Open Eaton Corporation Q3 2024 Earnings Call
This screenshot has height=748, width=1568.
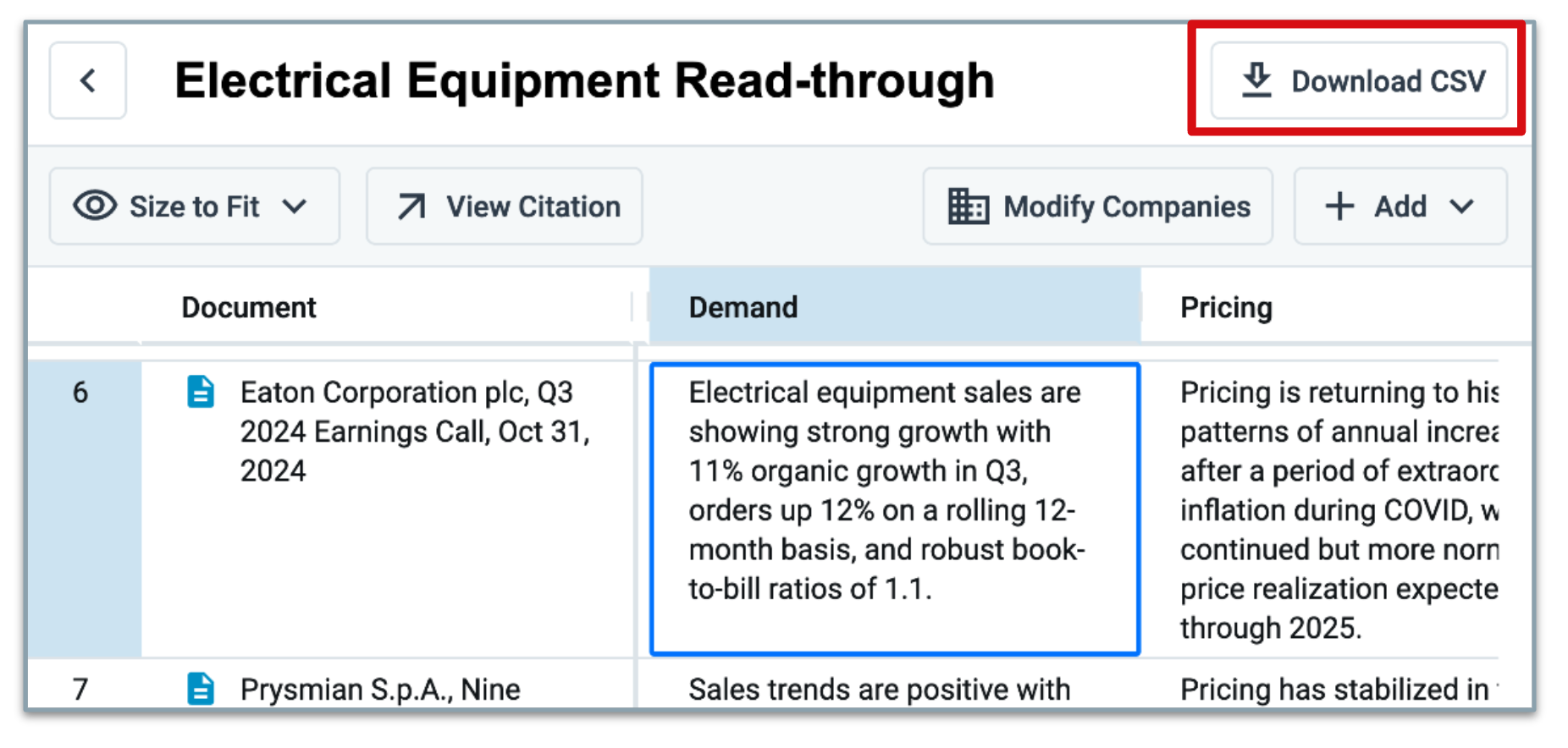[415, 432]
